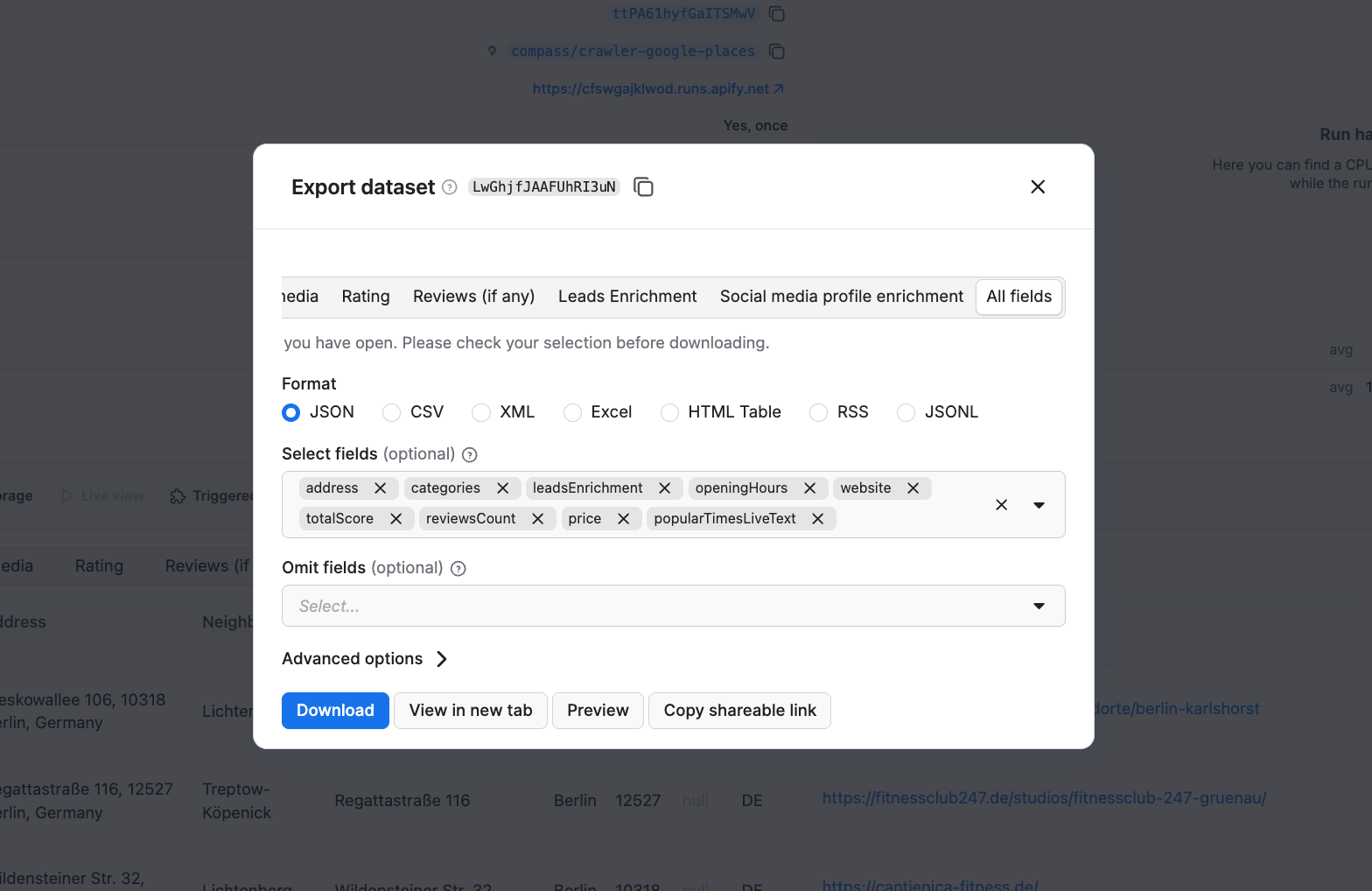Click Copy shareable link
This screenshot has width=1372, height=891.
click(x=739, y=711)
